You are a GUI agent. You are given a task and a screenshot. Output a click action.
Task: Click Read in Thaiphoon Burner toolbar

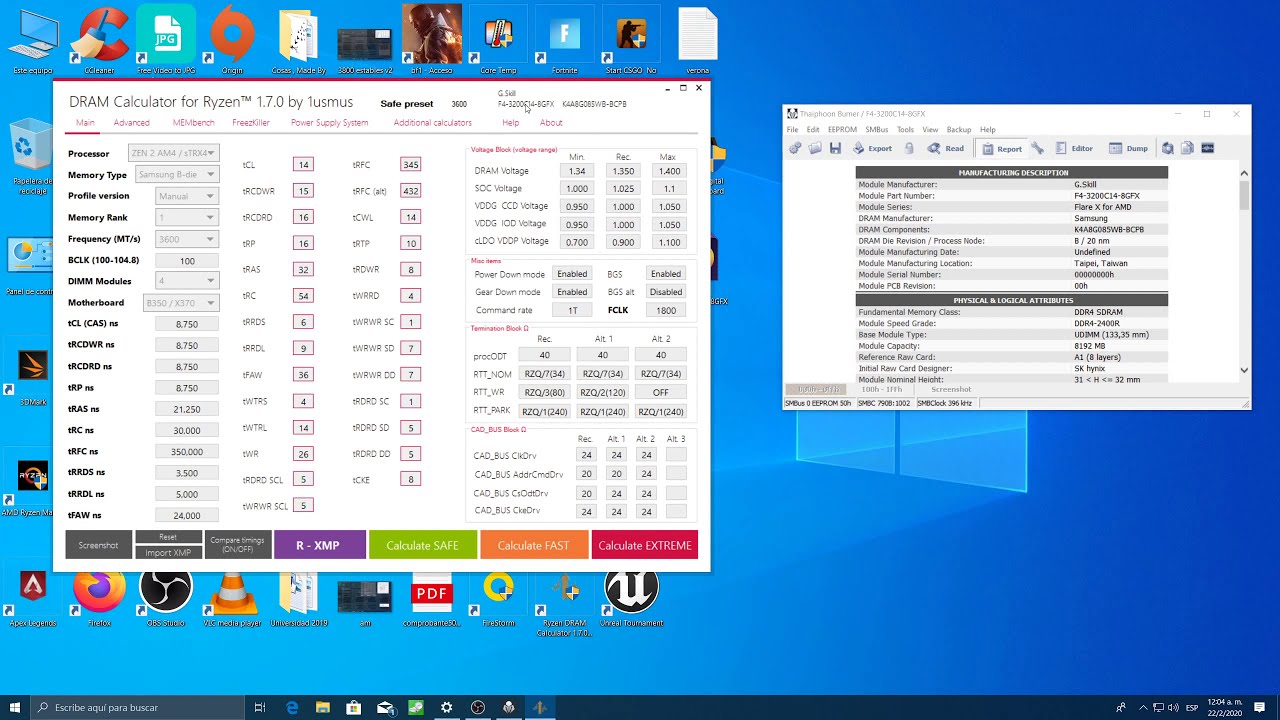click(x=945, y=148)
